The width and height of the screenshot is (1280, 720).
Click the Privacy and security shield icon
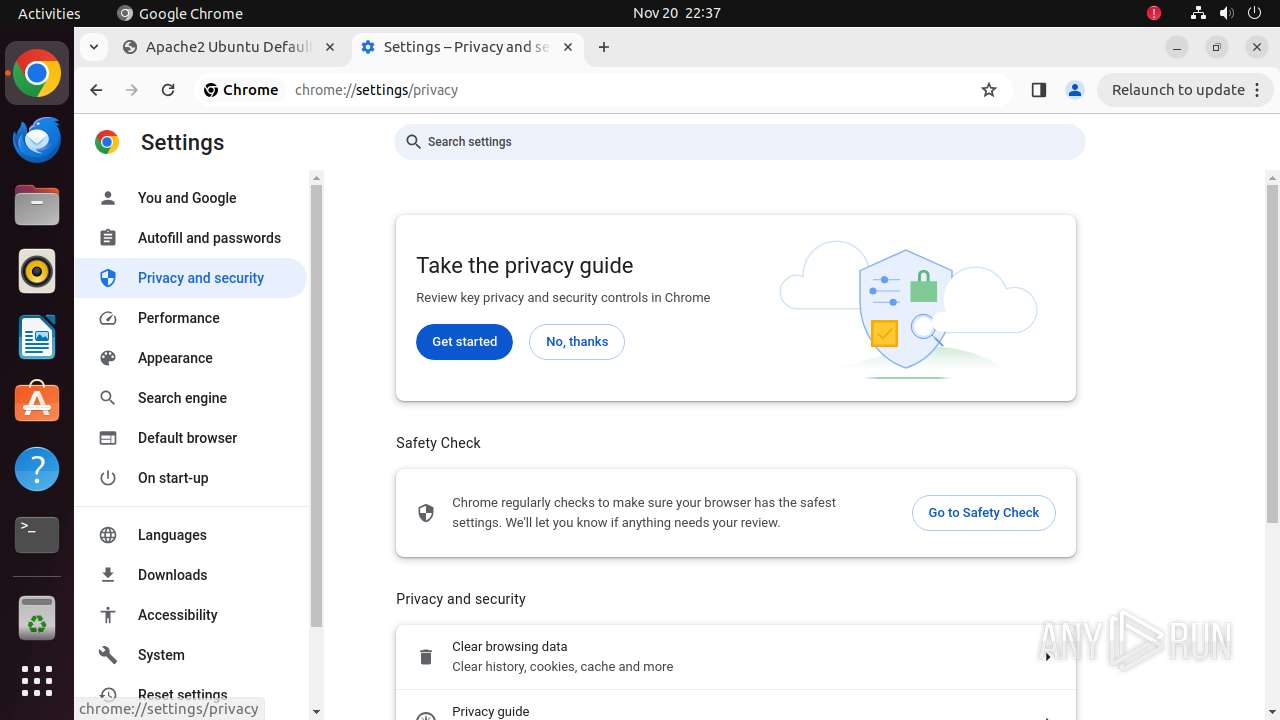pyautogui.click(x=108, y=278)
